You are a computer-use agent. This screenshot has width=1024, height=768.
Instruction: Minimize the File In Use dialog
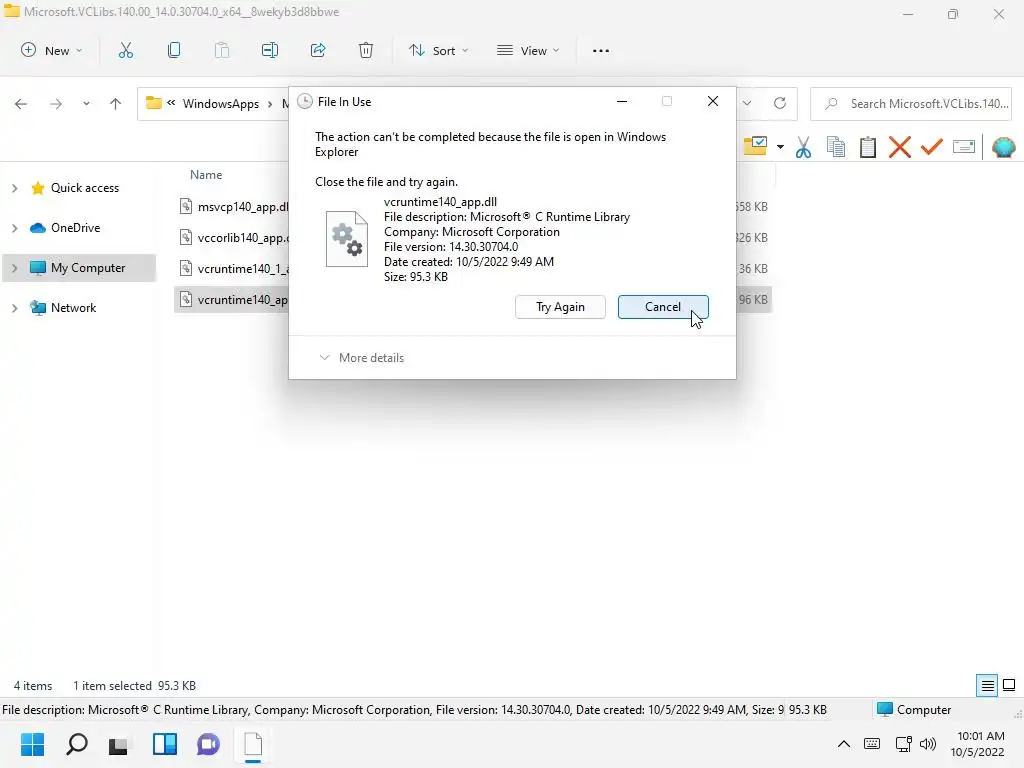(x=622, y=101)
